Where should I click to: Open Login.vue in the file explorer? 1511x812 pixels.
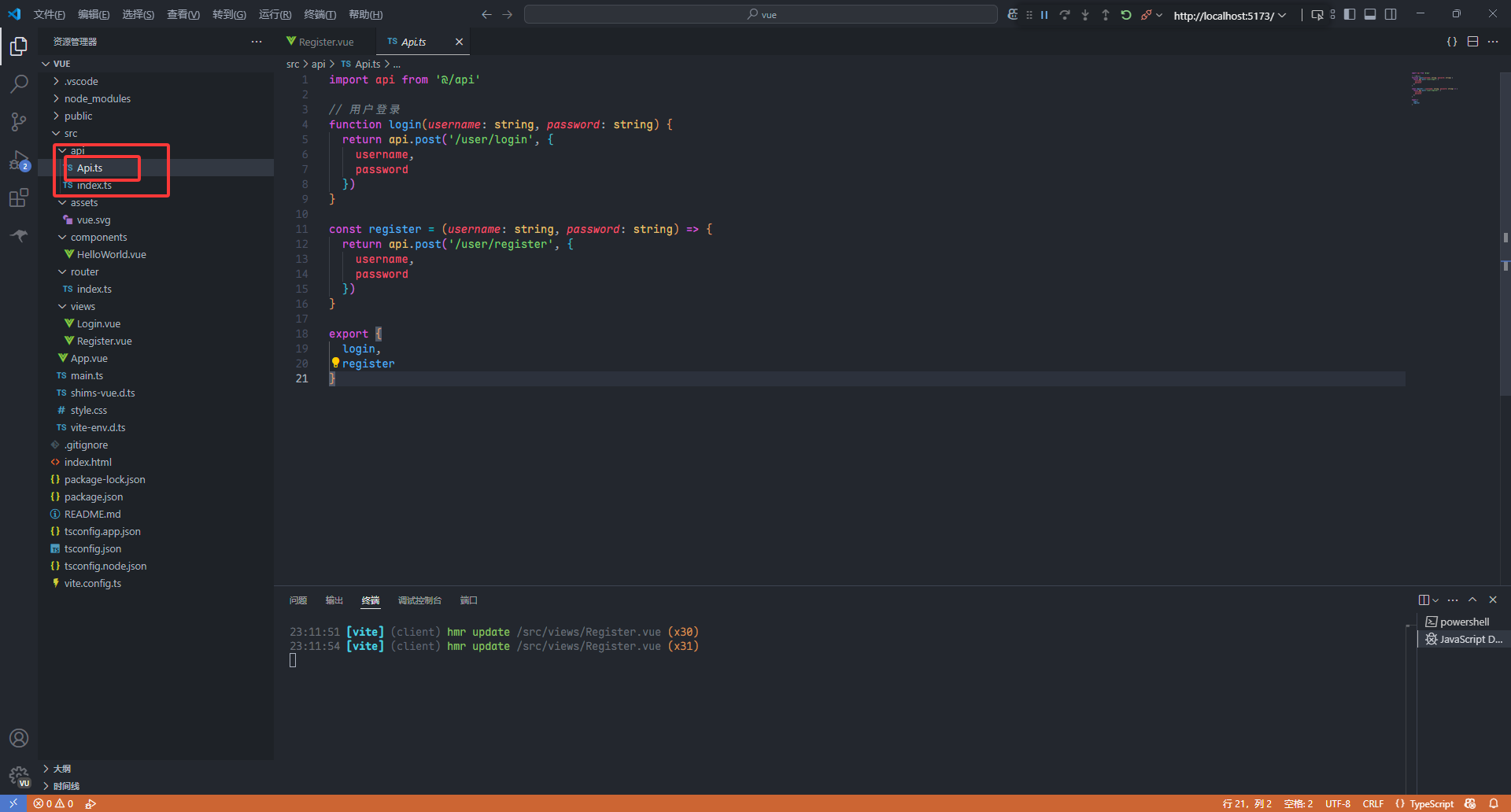98,323
